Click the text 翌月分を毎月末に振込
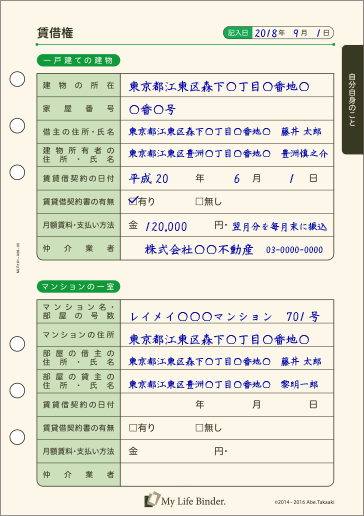 [279, 227]
